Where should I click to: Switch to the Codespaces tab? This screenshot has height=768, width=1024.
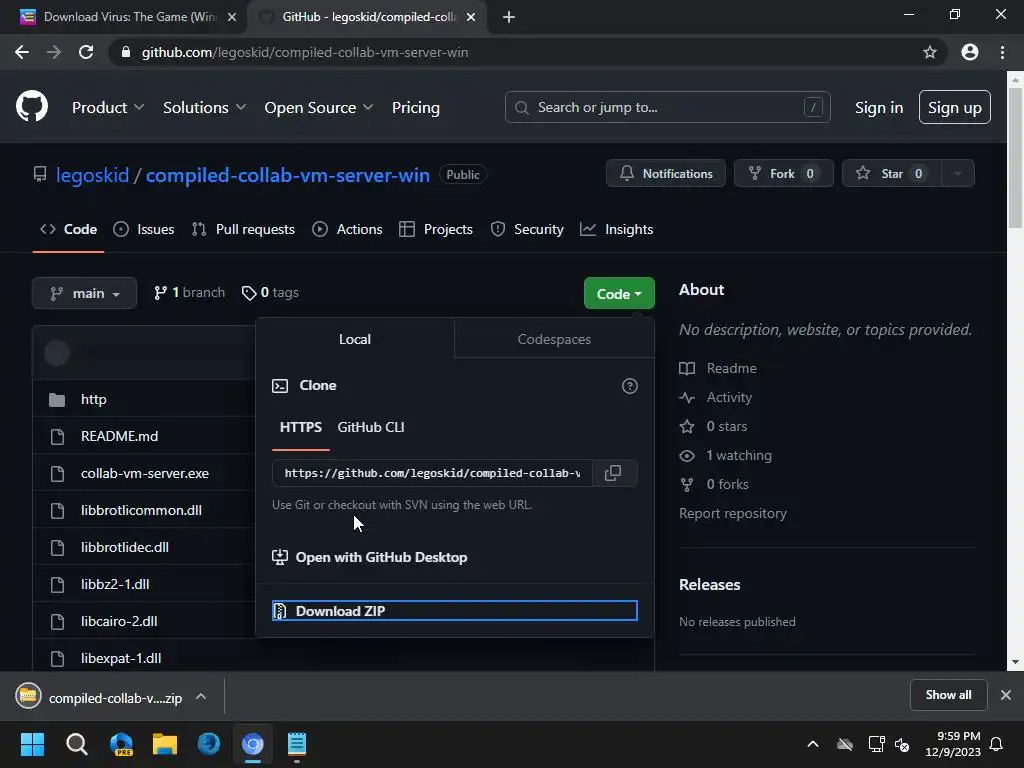point(554,339)
